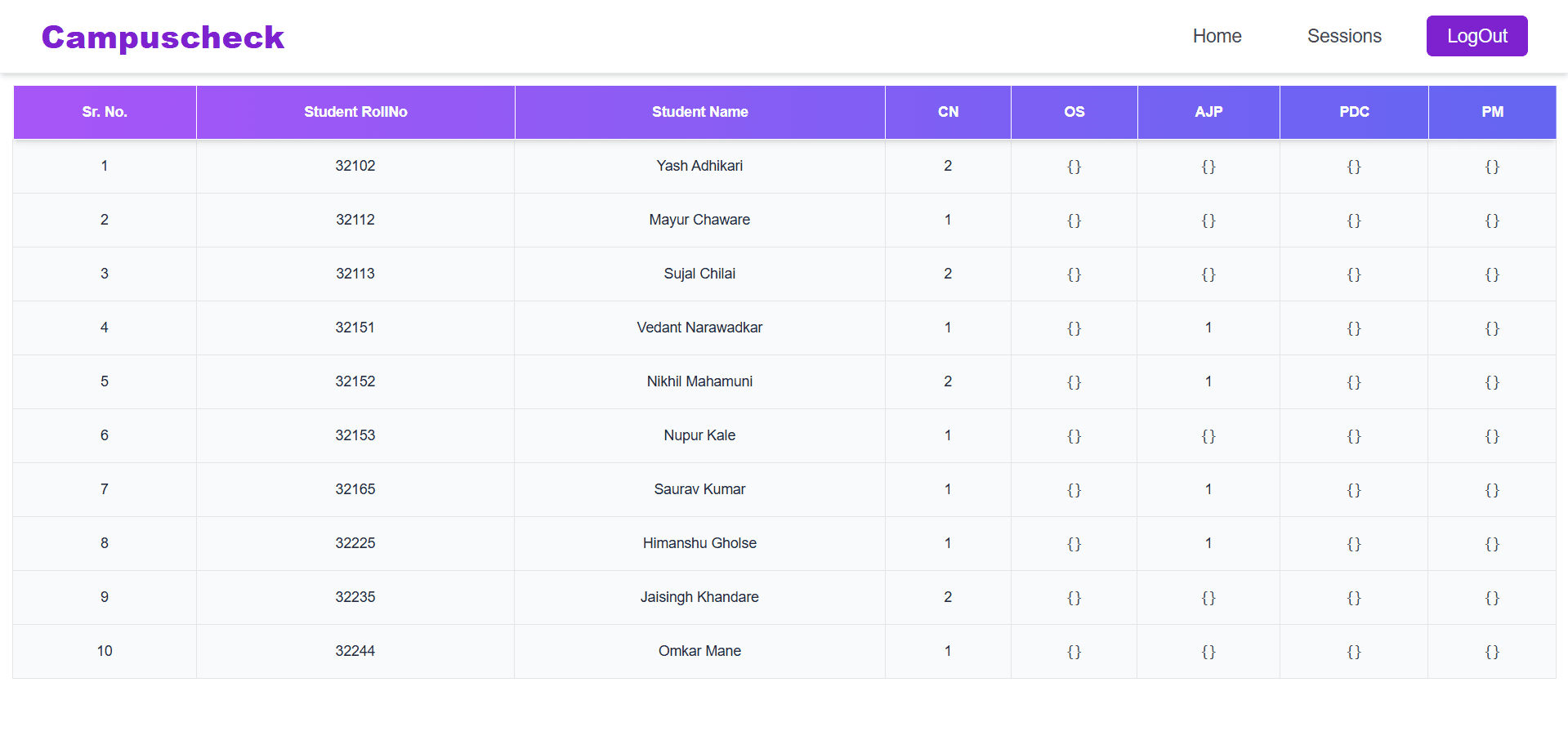Screen dimensions: 1568x749
Task: Open the Home page
Action: point(1217,36)
